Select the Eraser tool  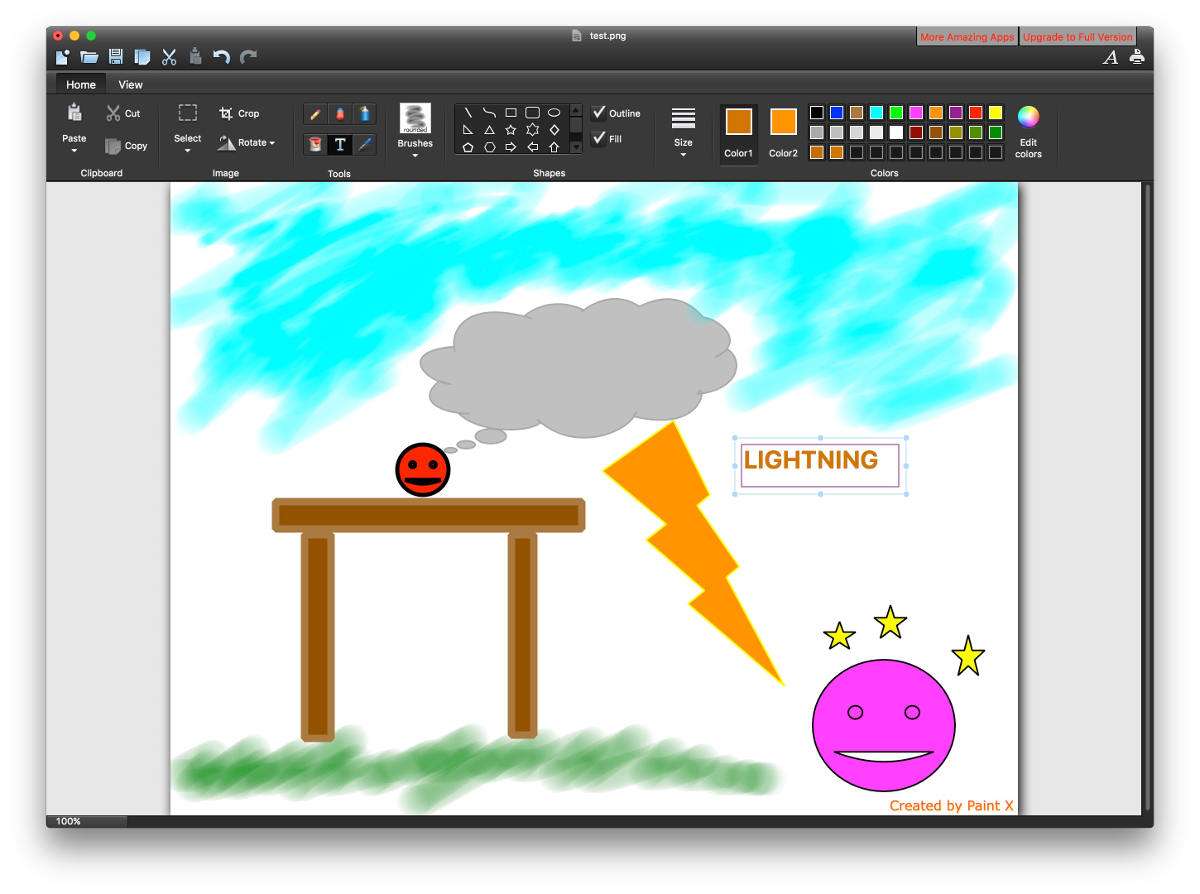340,114
